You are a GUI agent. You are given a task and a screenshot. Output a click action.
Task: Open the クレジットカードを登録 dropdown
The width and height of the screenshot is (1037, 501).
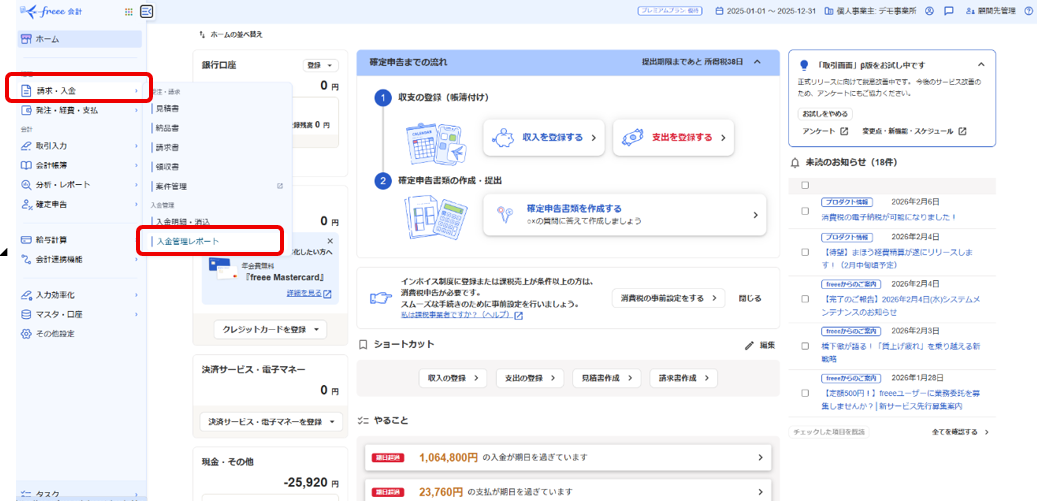click(x=270, y=329)
